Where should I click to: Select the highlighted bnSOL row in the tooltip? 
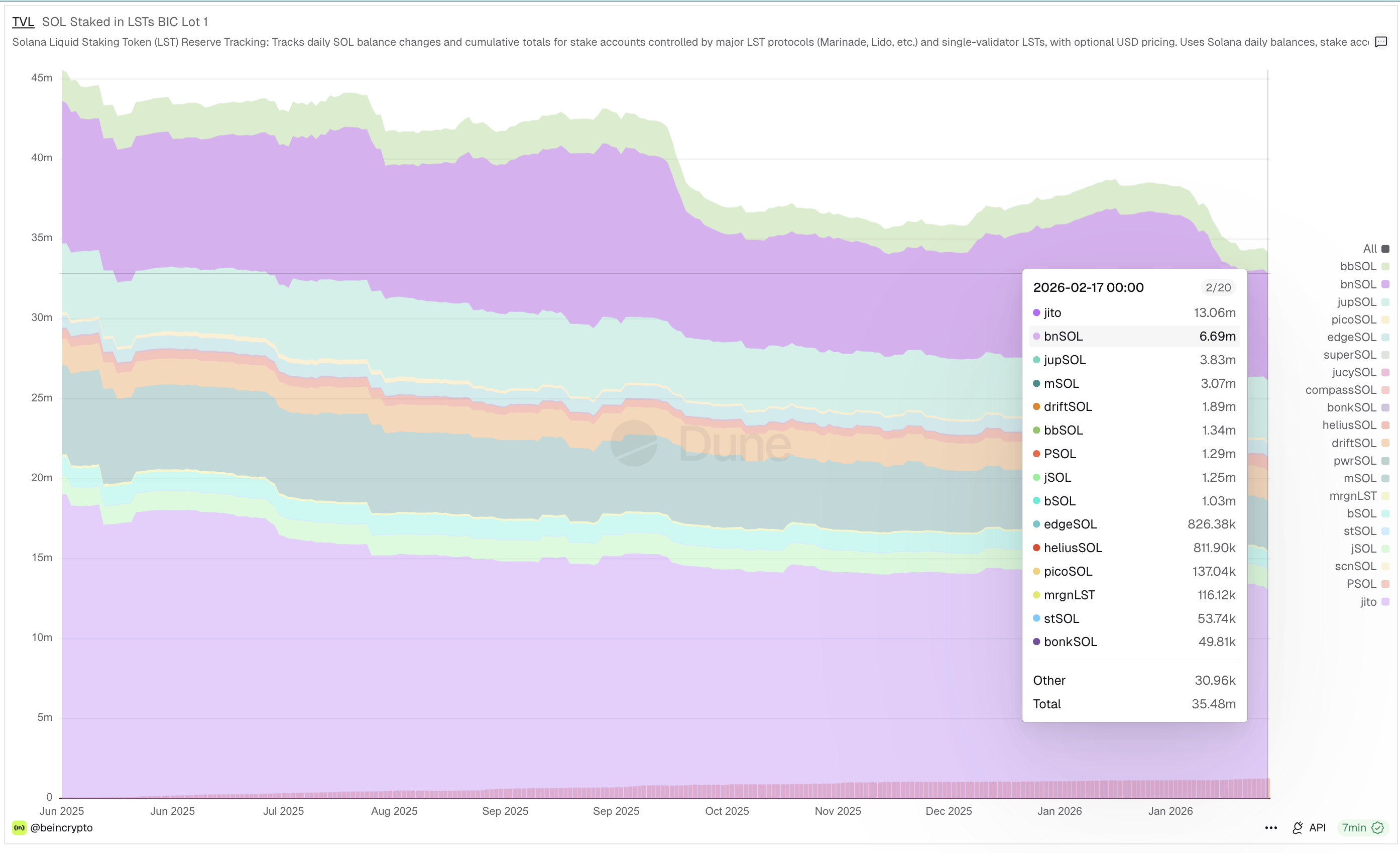tap(1133, 337)
